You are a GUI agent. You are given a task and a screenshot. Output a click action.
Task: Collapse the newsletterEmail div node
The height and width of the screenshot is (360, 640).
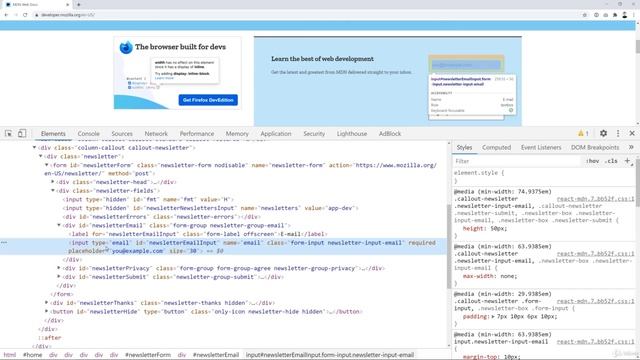click(59, 225)
